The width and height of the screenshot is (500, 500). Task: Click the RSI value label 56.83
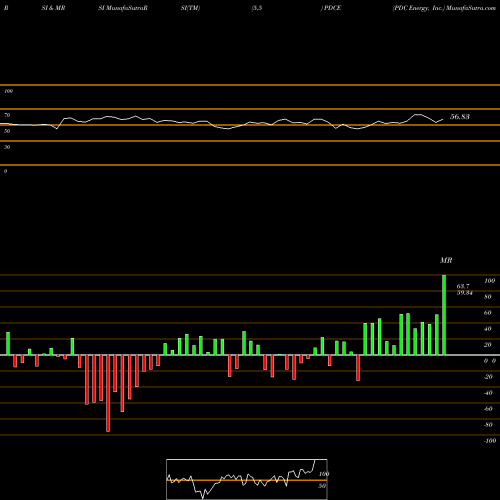coord(460,117)
